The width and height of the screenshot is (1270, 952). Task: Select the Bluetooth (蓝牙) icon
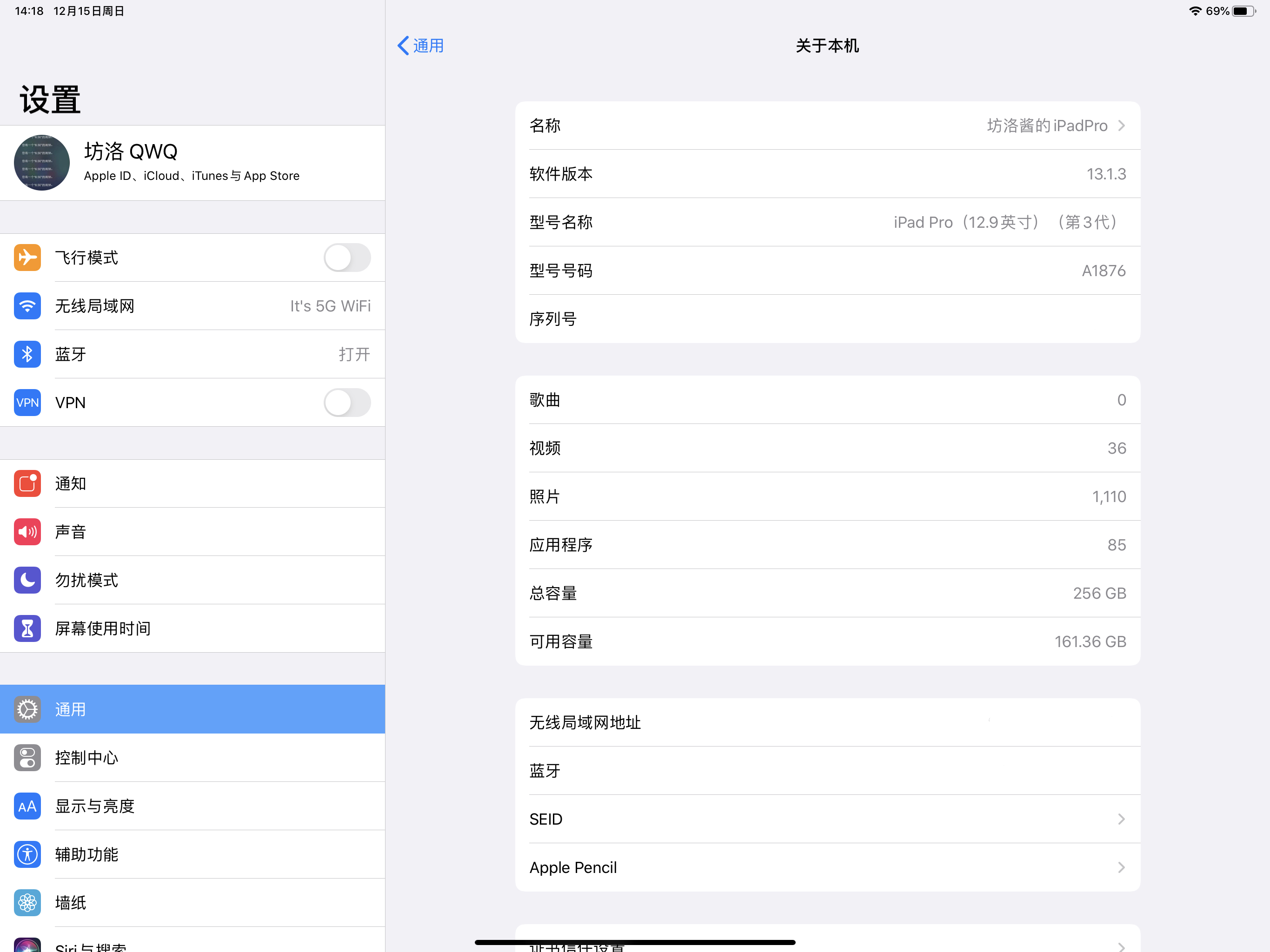click(27, 354)
